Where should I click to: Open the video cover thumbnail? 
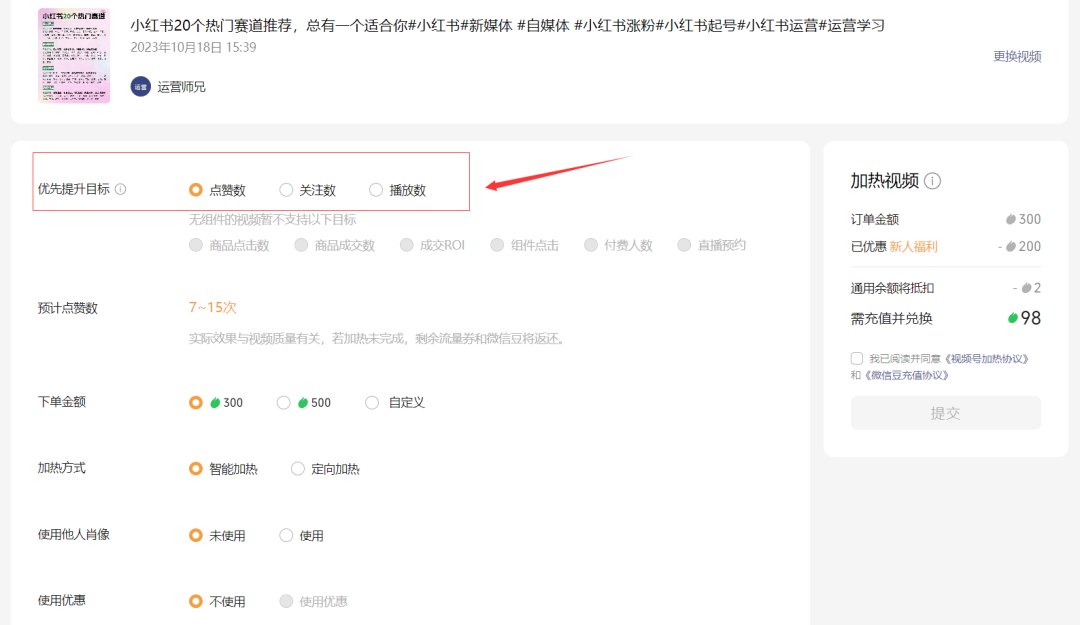tap(74, 56)
